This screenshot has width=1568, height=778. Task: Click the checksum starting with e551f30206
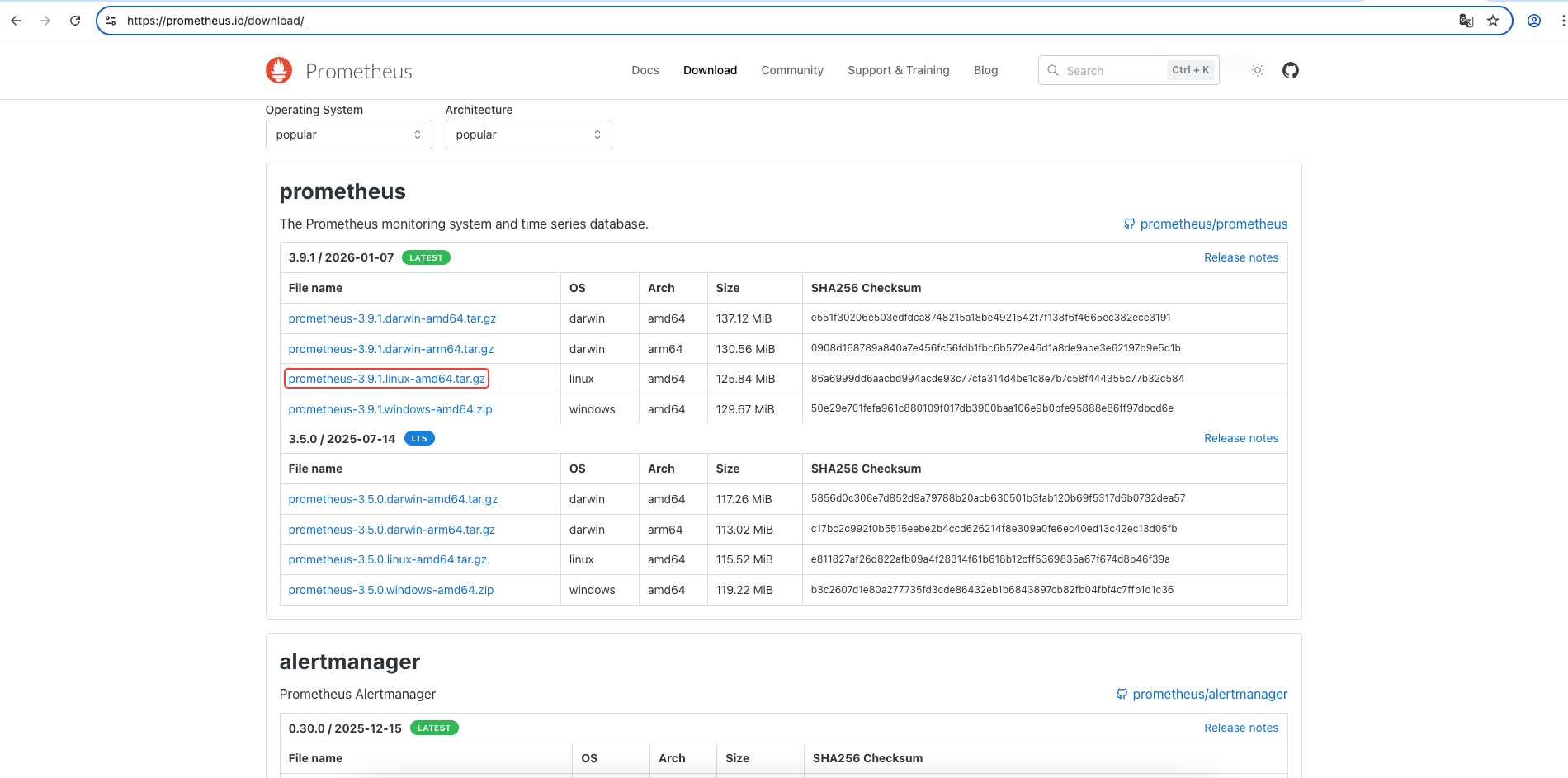click(x=991, y=318)
